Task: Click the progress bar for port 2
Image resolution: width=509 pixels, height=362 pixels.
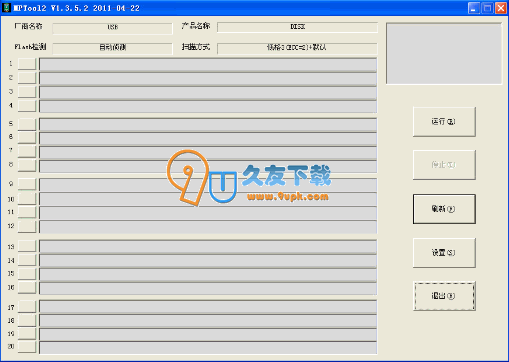Action: point(208,79)
